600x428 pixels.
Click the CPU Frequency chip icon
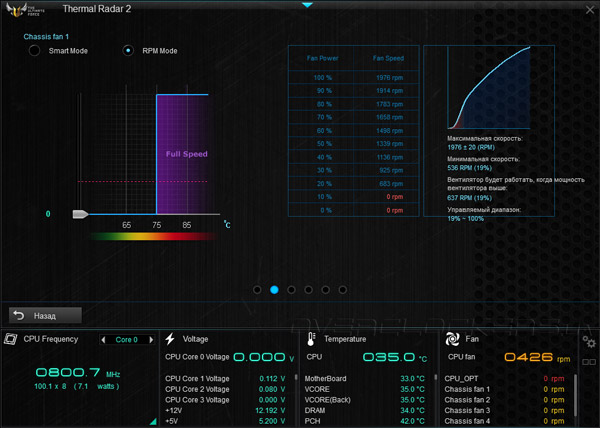11,339
